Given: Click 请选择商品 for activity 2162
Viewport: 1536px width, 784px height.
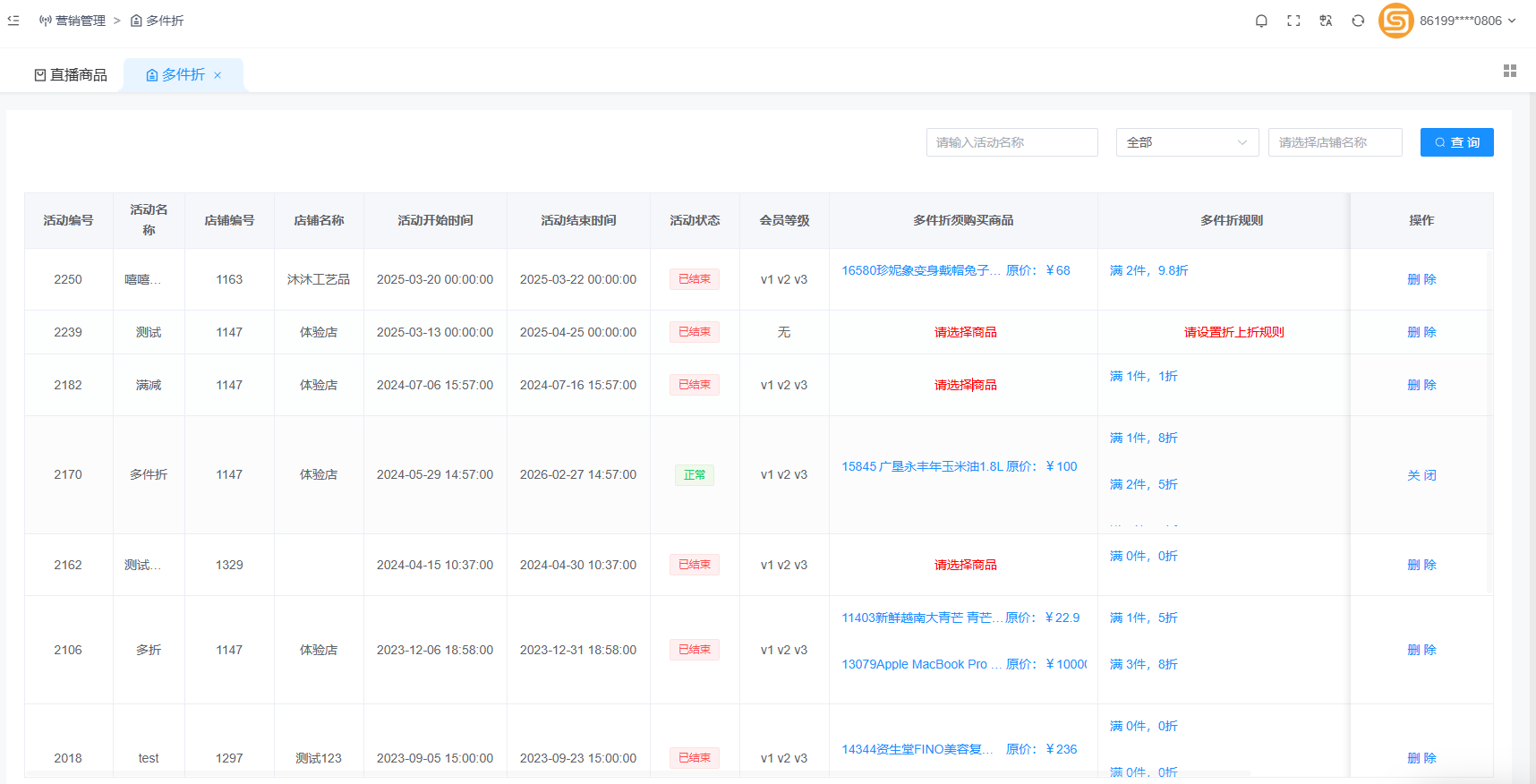Looking at the screenshot, I should pyautogui.click(x=965, y=565).
